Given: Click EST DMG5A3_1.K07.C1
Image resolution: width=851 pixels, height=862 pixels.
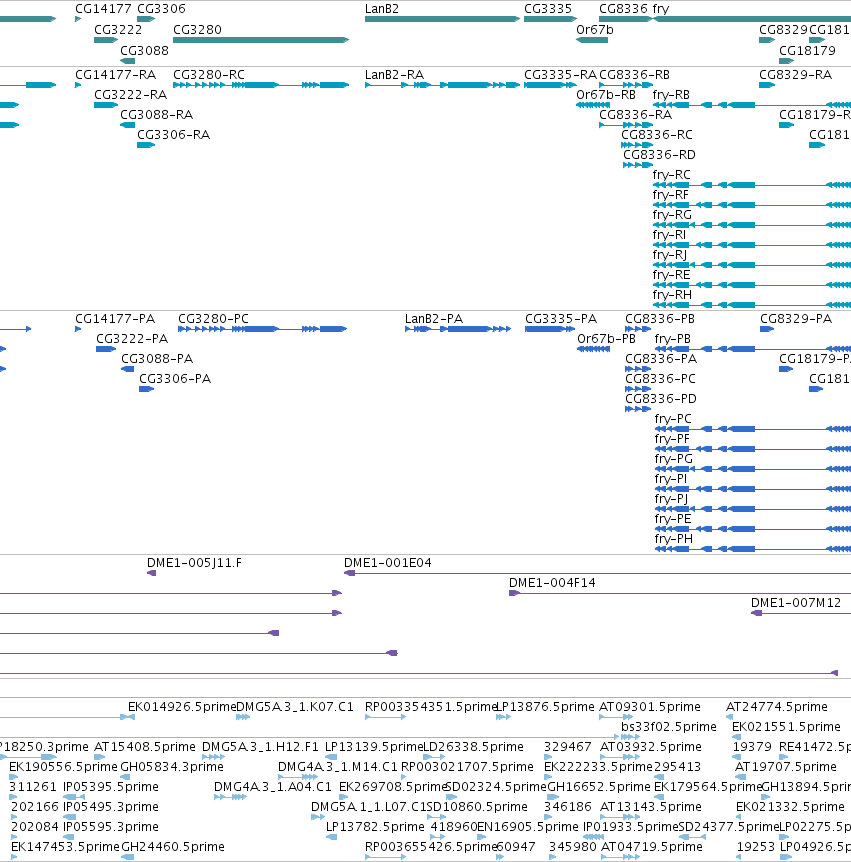Looking at the screenshot, I should pyautogui.click(x=295, y=707).
